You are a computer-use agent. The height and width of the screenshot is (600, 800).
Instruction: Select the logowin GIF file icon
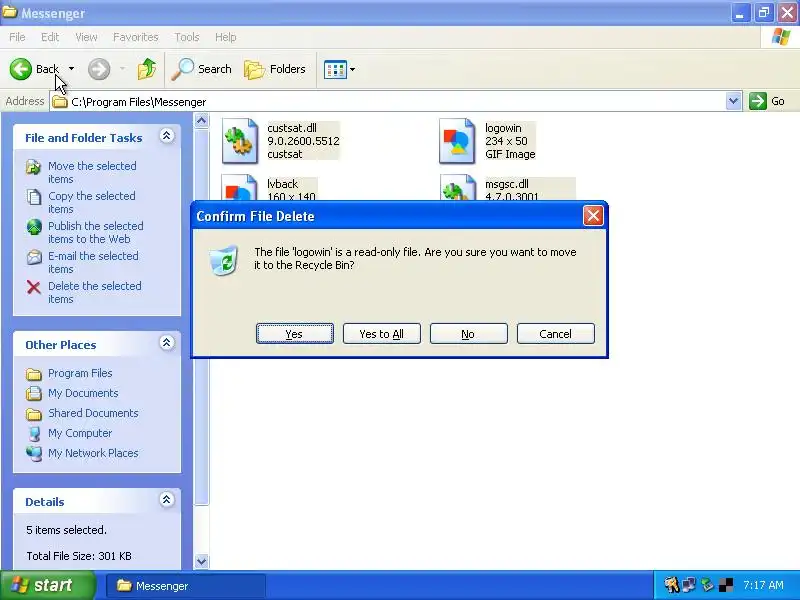coord(457,141)
